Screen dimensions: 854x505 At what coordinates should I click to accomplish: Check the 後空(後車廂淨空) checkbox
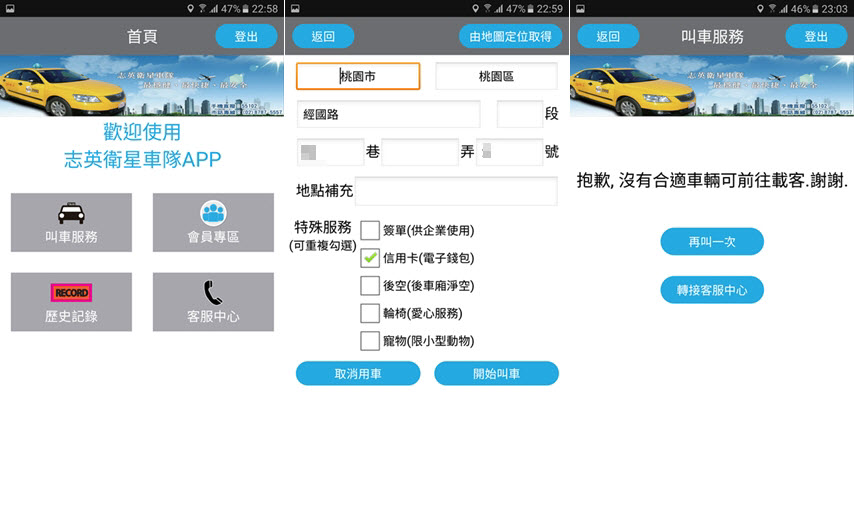point(370,285)
